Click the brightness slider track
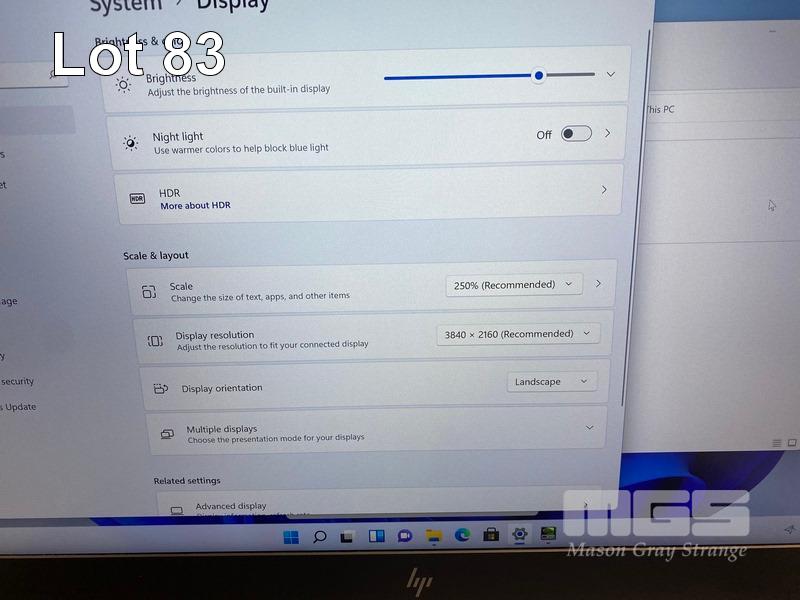This screenshot has width=800, height=600. (x=460, y=76)
